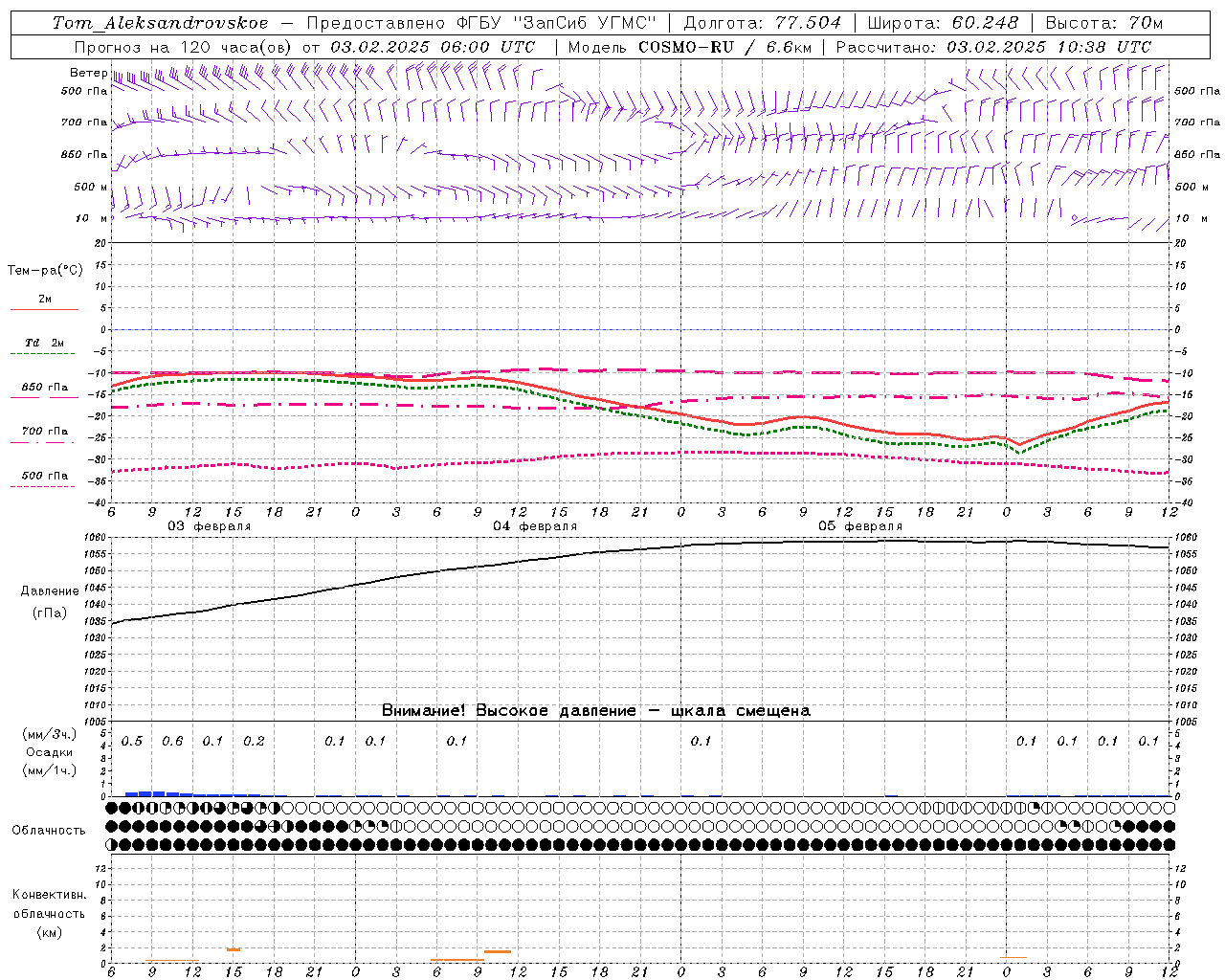This screenshot has width=1225, height=980.
Task: Click the 04 февраля date label
Action: (535, 526)
